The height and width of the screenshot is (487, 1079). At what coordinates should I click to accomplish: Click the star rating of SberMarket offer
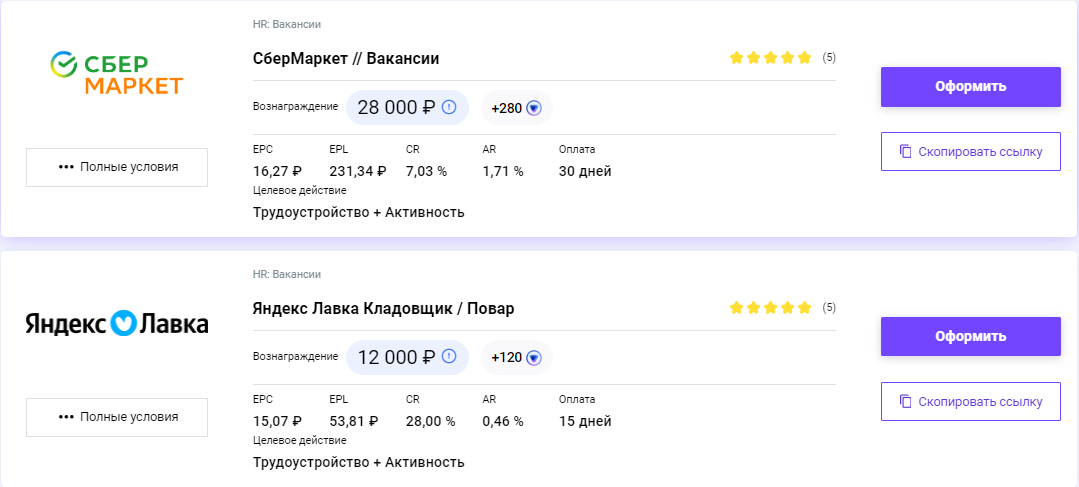[x=770, y=58]
